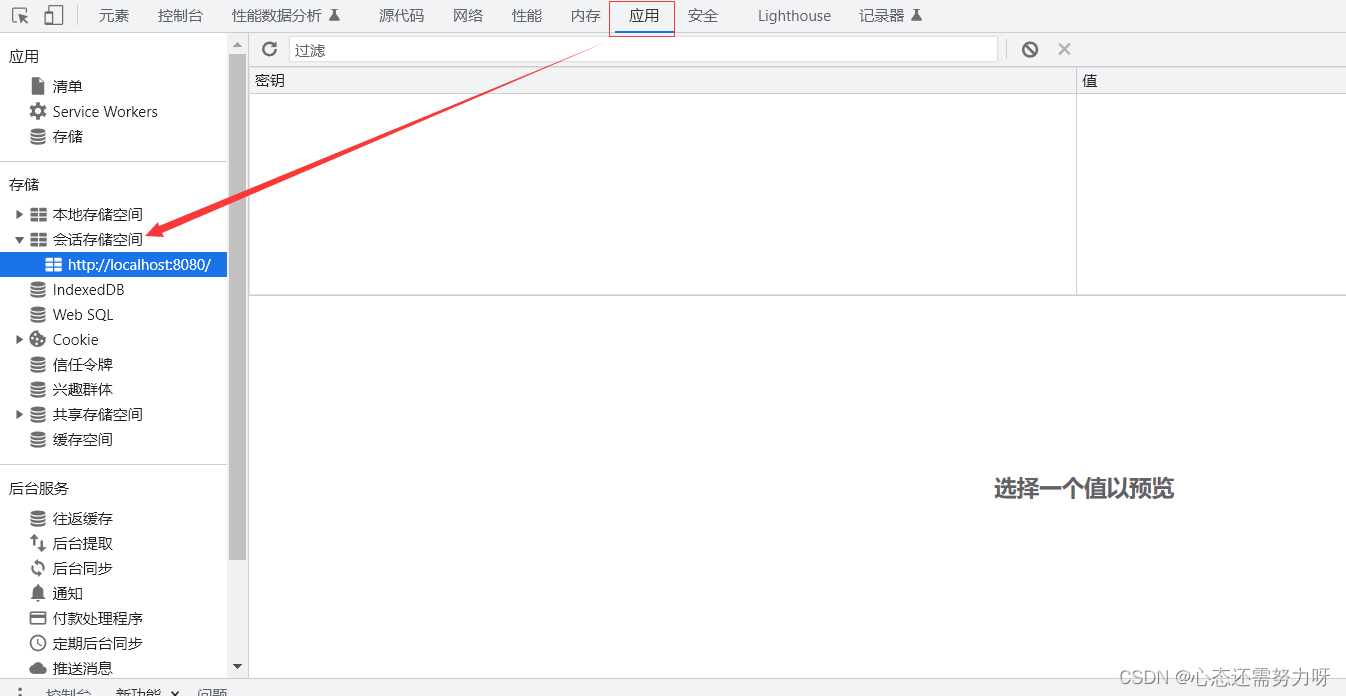The width and height of the screenshot is (1346, 696).
Task: Open the Lighthouse panel
Action: [x=793, y=15]
